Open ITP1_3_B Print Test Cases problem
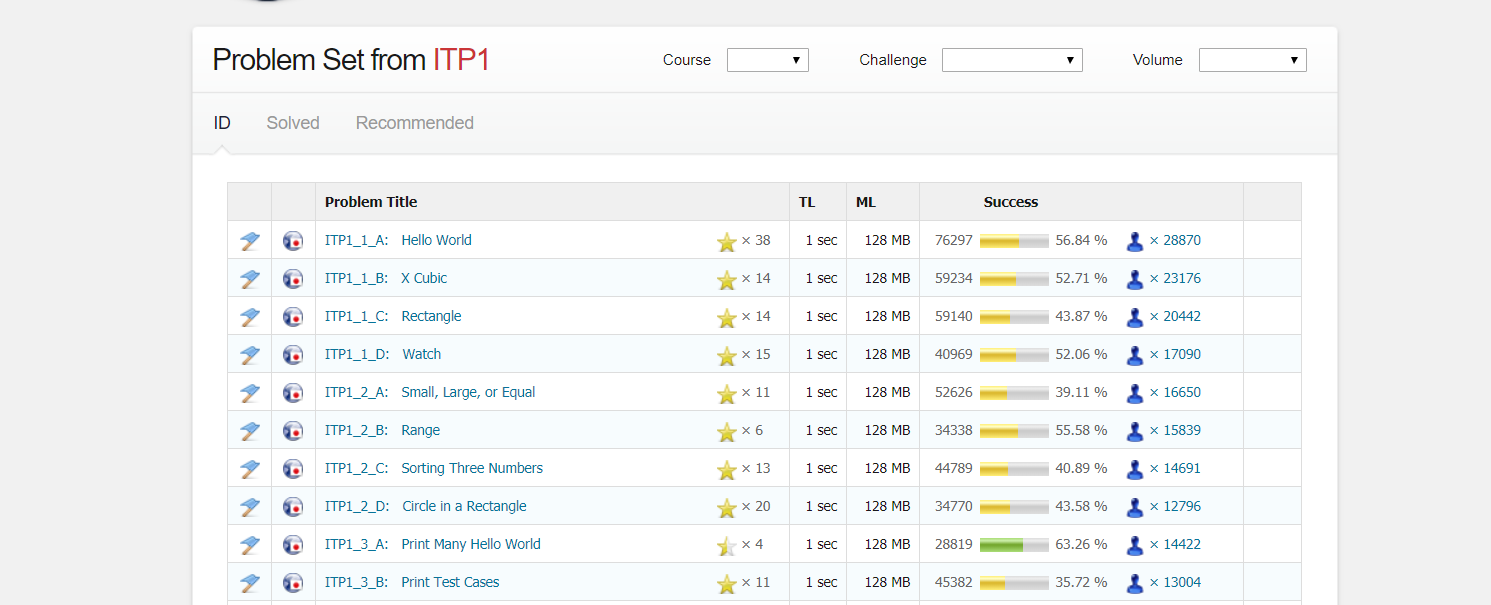The image size is (1491, 605). tap(412, 582)
